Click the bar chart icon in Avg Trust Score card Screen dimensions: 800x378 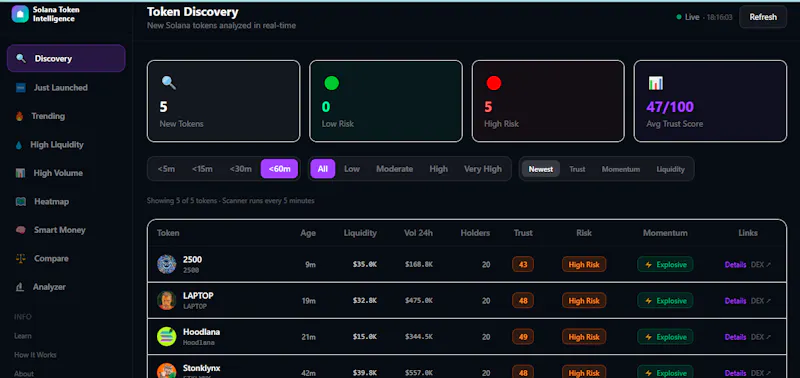click(656, 83)
